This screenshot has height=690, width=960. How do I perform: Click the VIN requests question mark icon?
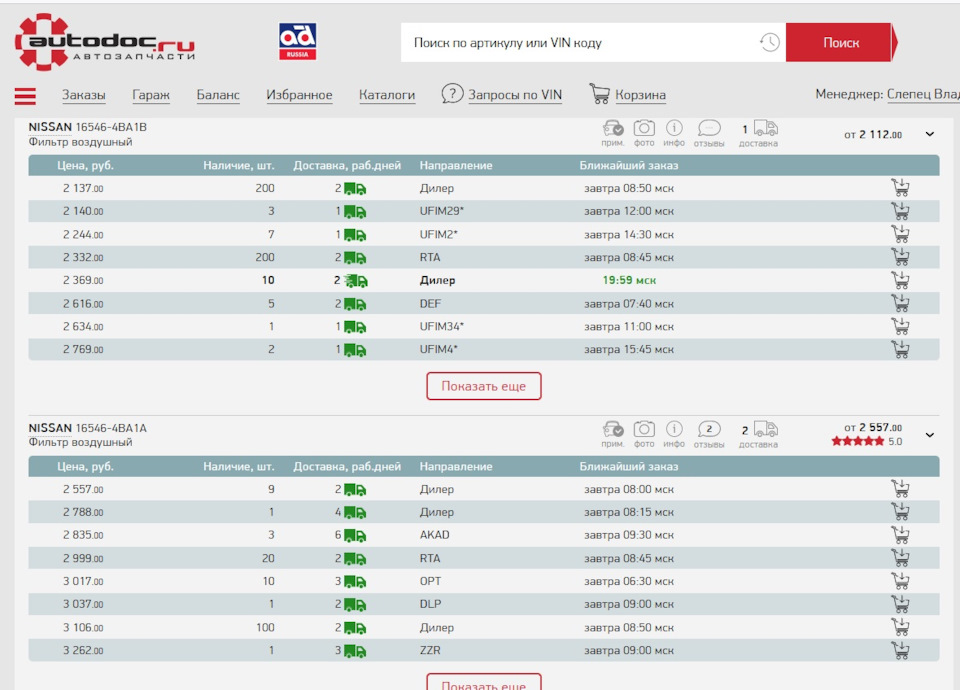tap(452, 94)
